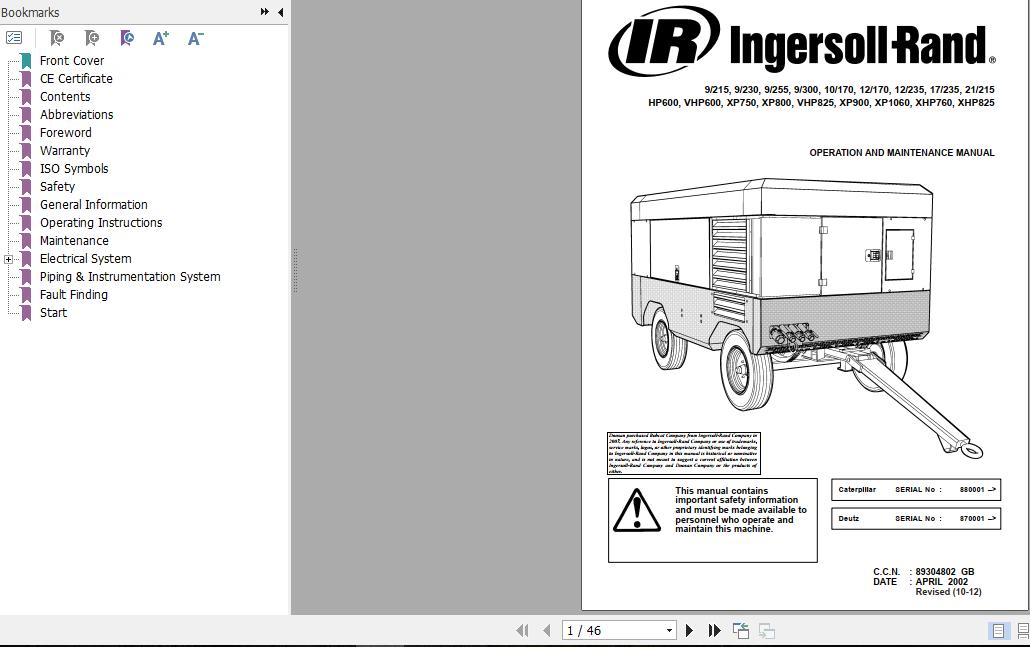Click the compressor trailer illustration
The height and width of the screenshot is (647, 1030).
(807, 317)
